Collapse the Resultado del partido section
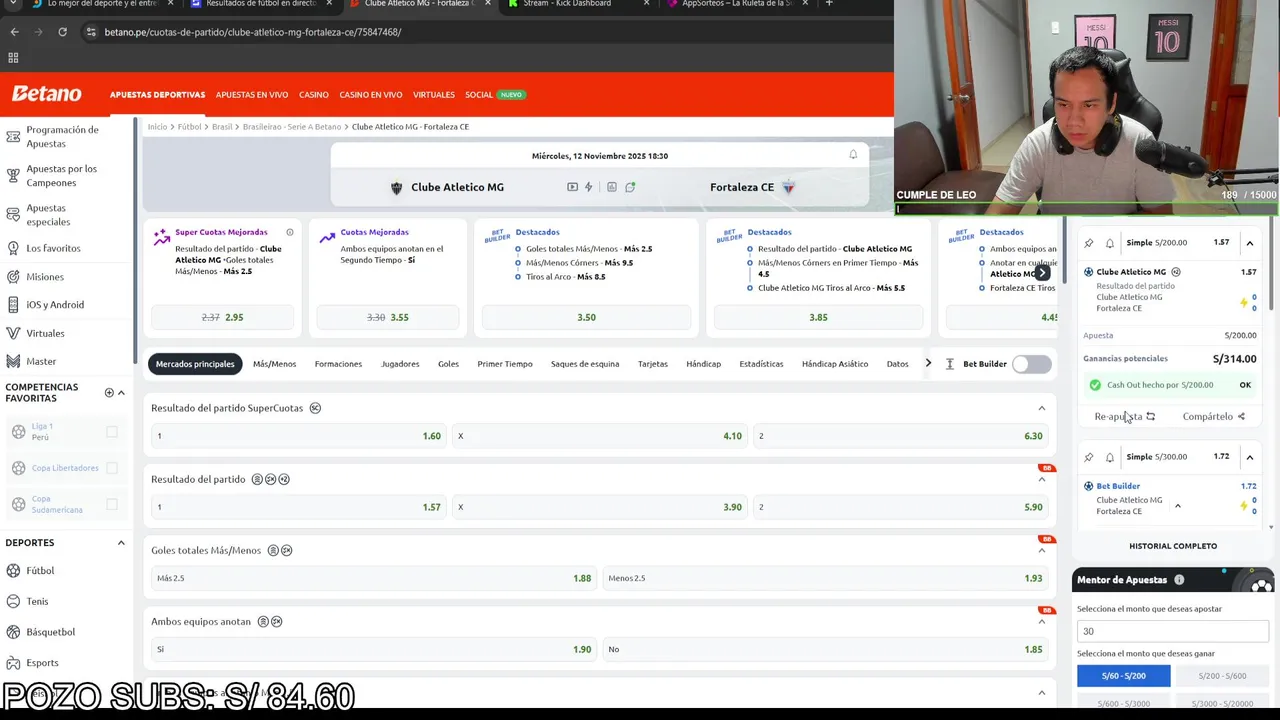 [1041, 480]
